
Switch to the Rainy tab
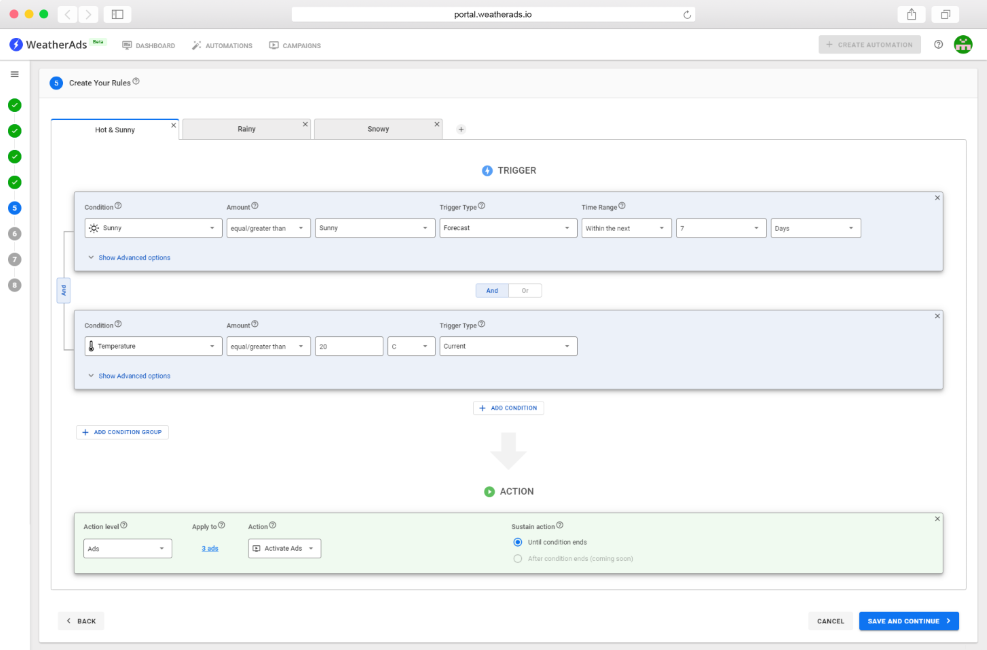coord(246,129)
